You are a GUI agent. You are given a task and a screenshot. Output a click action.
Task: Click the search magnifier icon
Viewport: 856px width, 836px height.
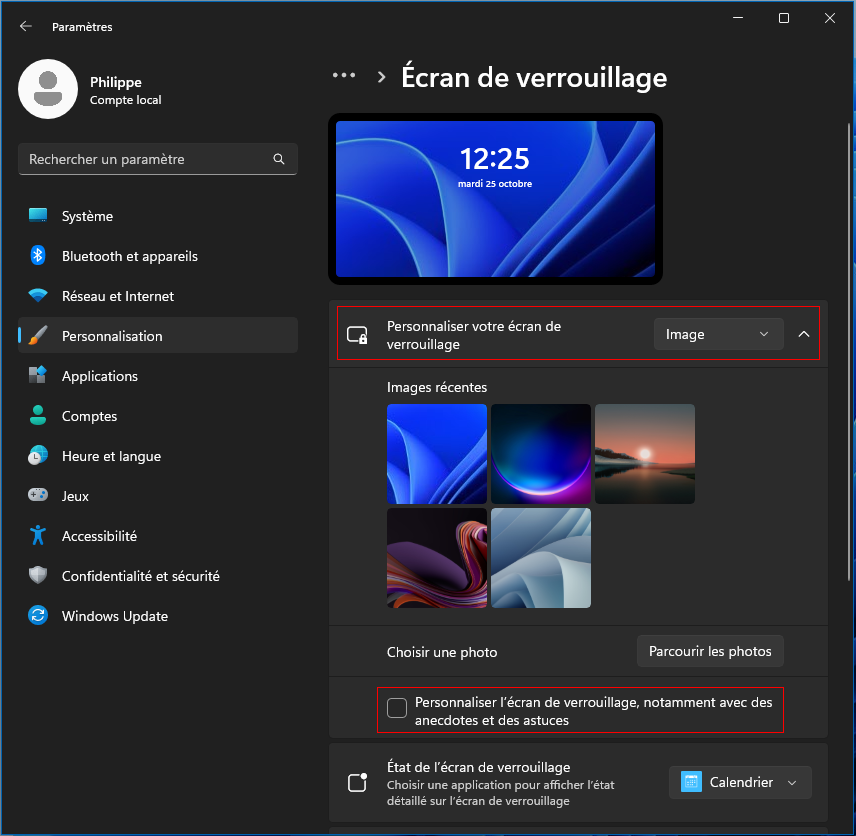[x=279, y=159]
